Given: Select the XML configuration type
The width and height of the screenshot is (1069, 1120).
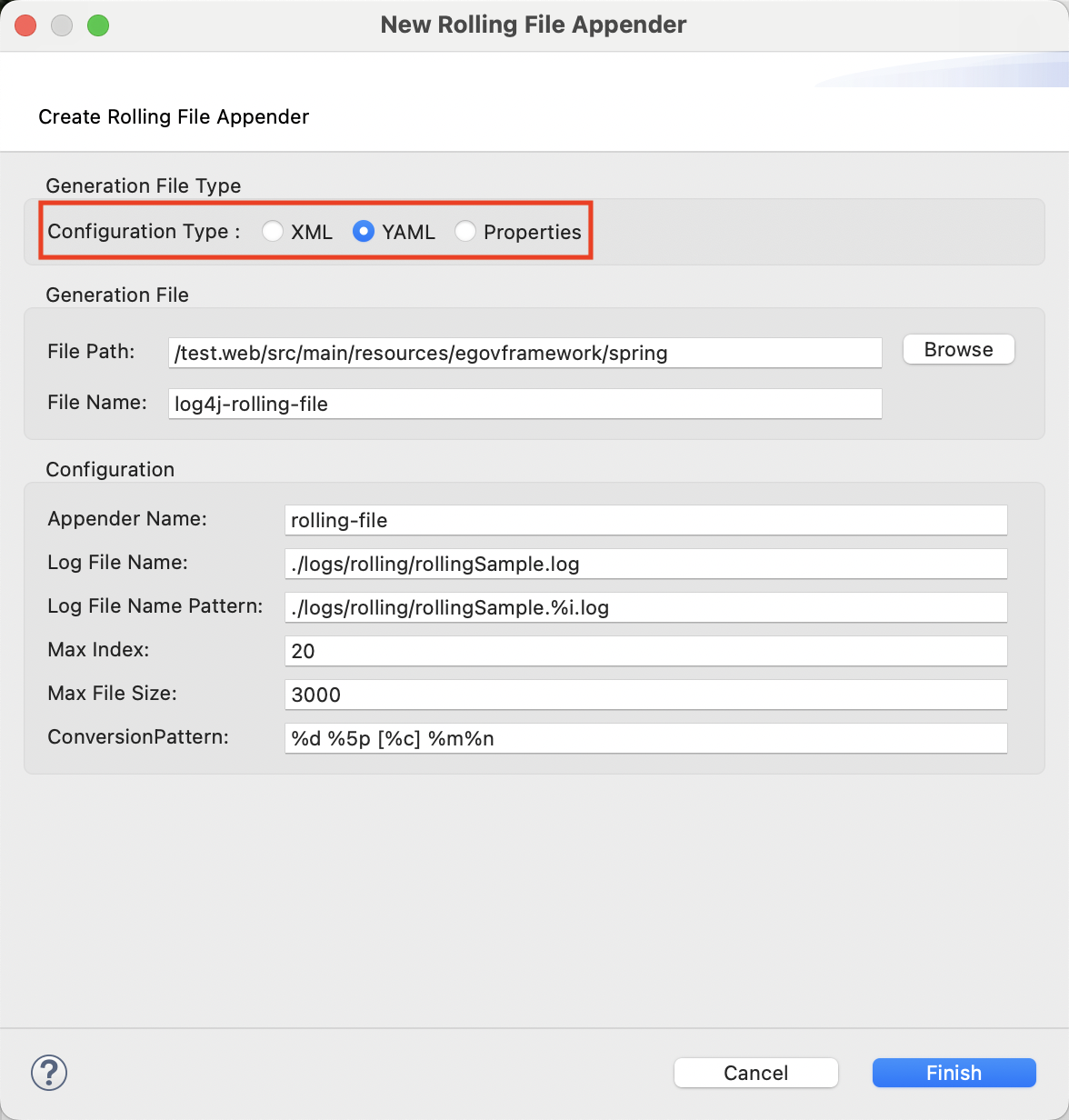Looking at the screenshot, I should click(273, 232).
